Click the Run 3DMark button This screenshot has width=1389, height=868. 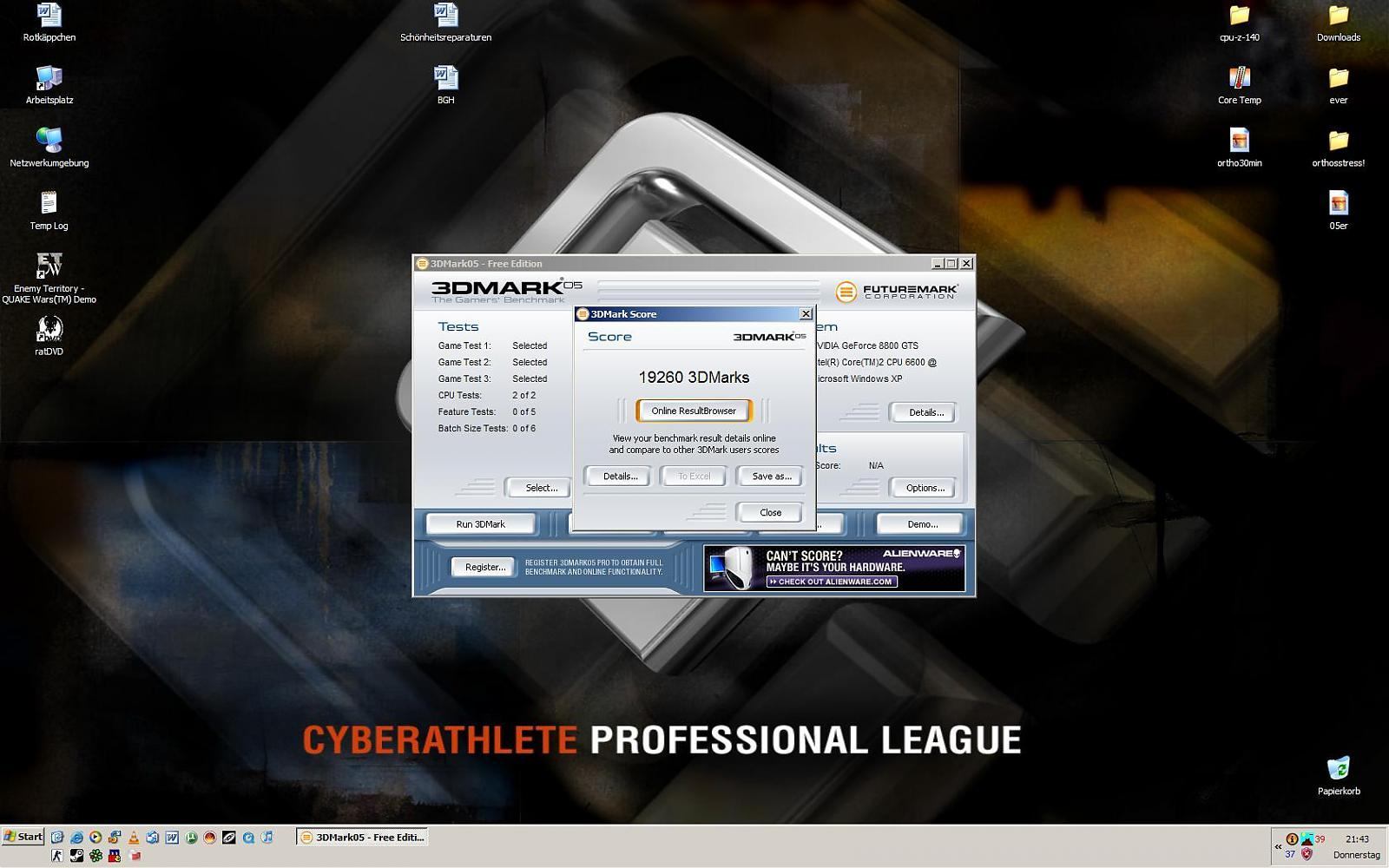(x=481, y=524)
